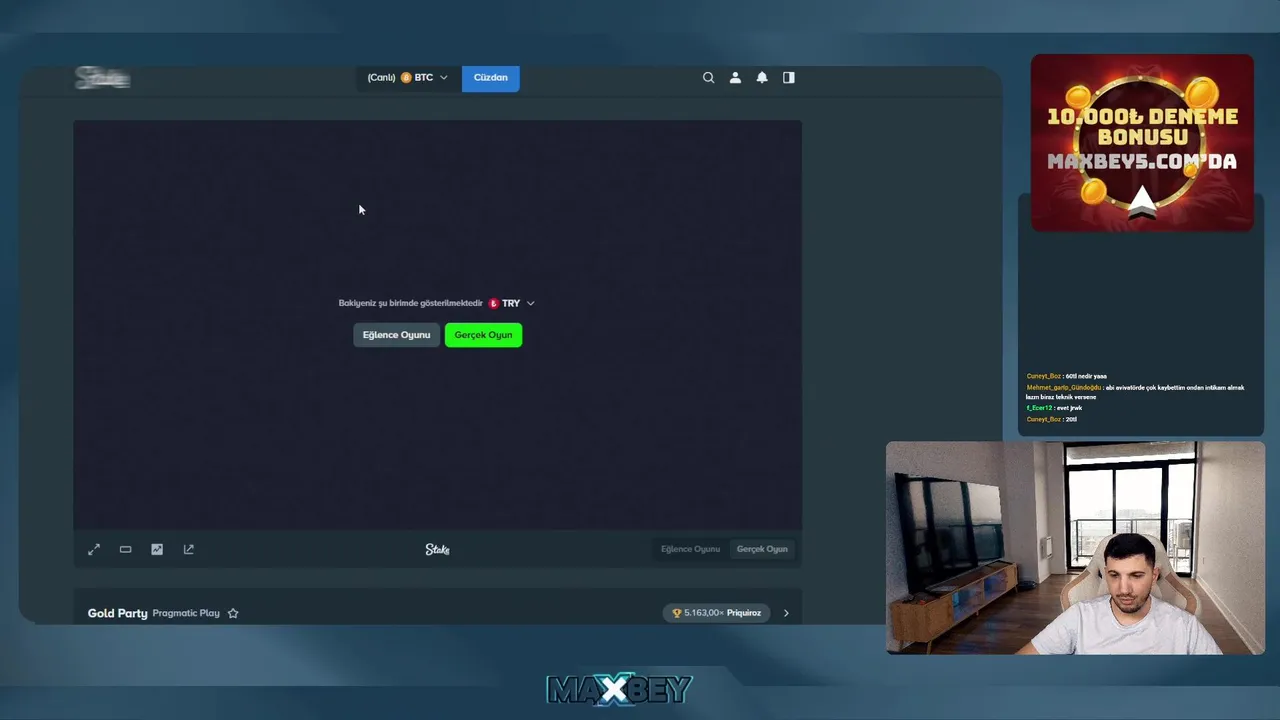This screenshot has width=1280, height=720.
Task: Start Gerçek Oyun green button
Action: 483,335
